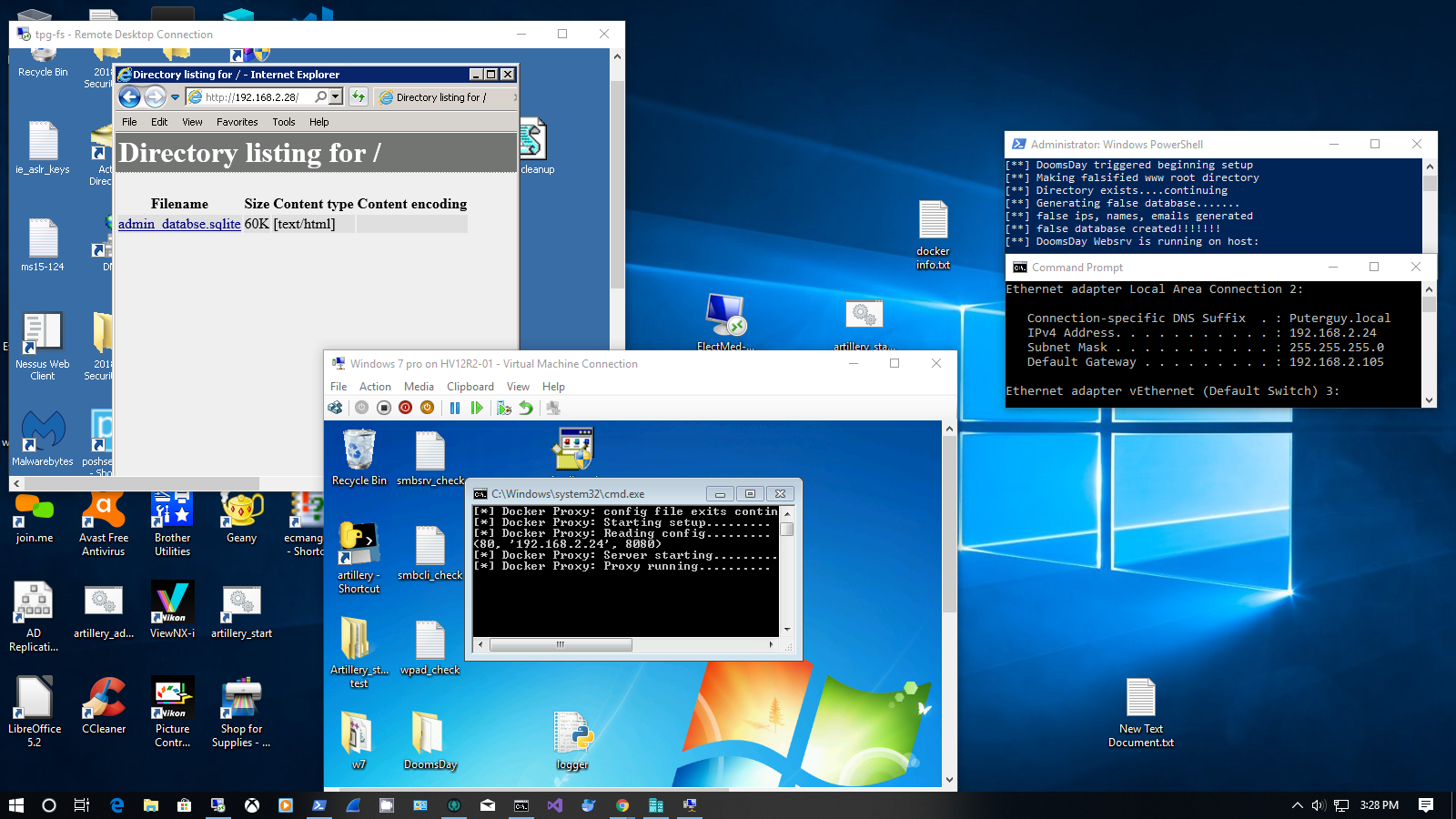This screenshot has width=1456, height=819.
Task: Click the Back navigation arrow in Internet Explorer
Action: 129,96
